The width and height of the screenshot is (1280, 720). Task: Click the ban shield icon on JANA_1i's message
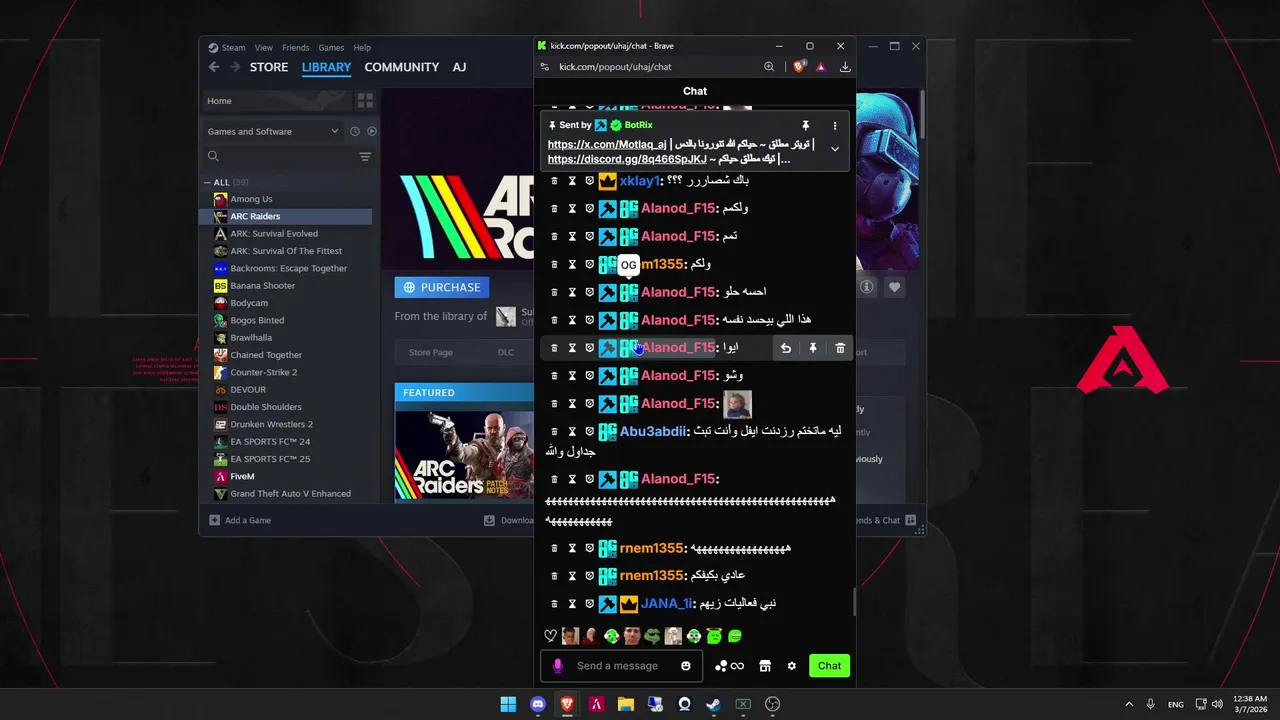click(x=589, y=604)
